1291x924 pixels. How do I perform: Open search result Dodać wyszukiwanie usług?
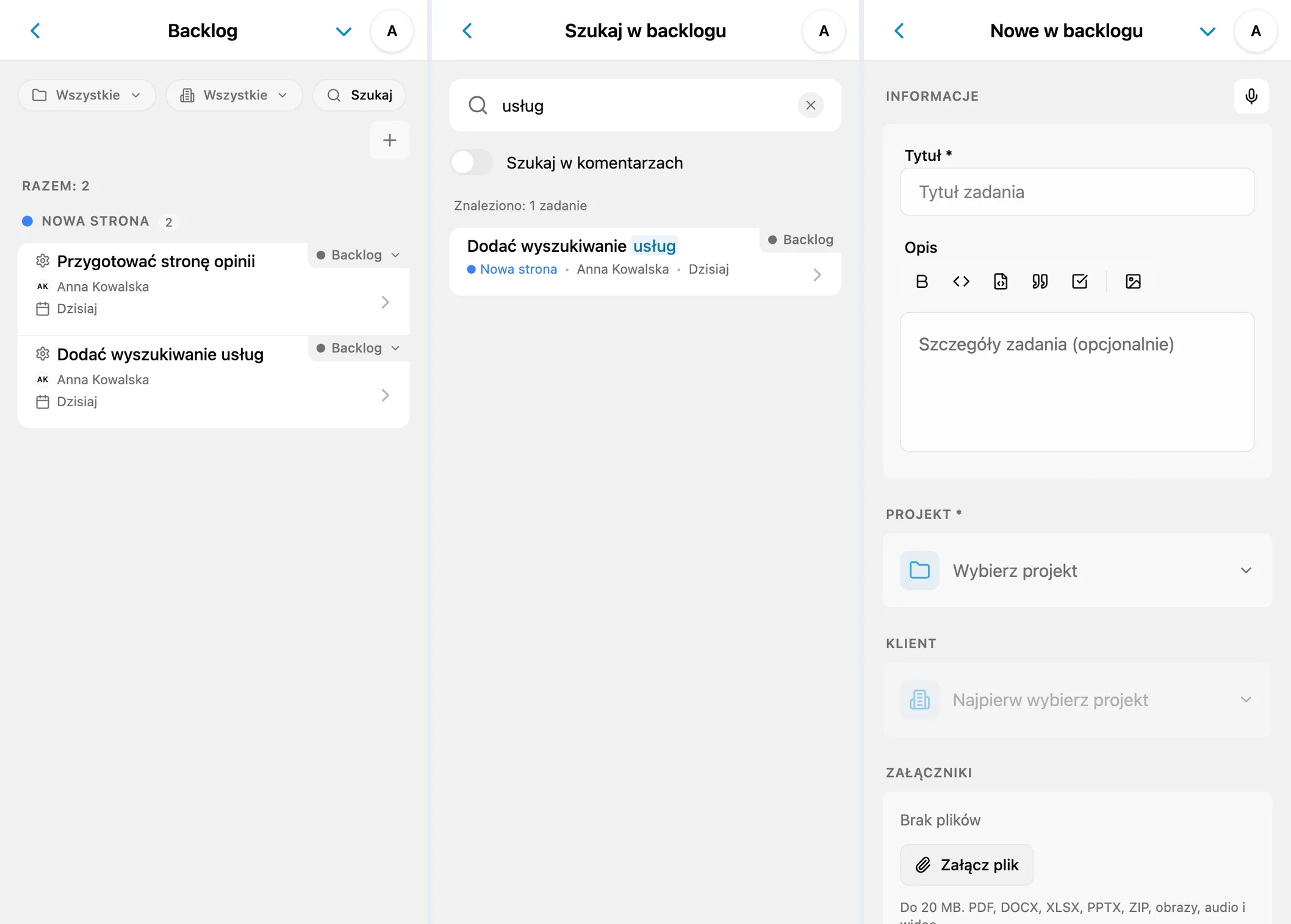[x=572, y=246]
